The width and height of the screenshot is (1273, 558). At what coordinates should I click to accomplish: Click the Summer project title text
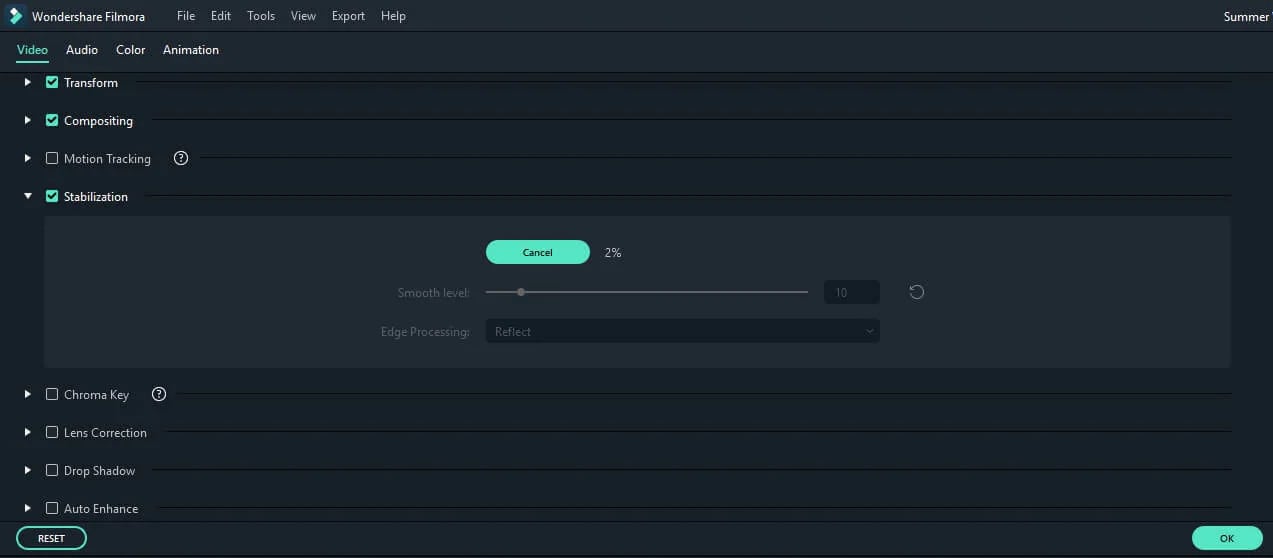click(1246, 16)
